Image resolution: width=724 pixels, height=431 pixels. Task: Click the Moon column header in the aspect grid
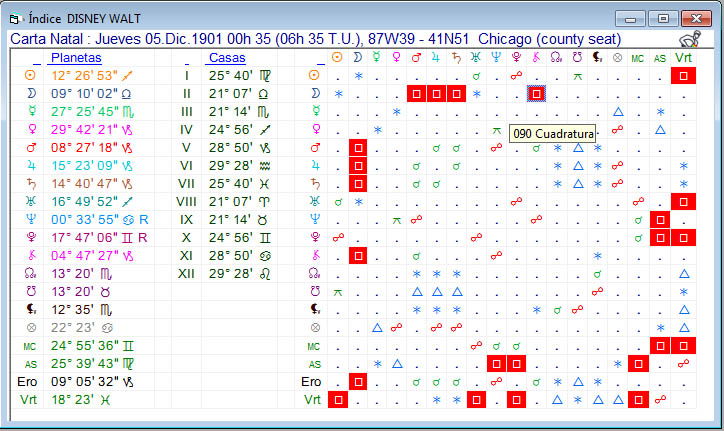[x=357, y=57]
